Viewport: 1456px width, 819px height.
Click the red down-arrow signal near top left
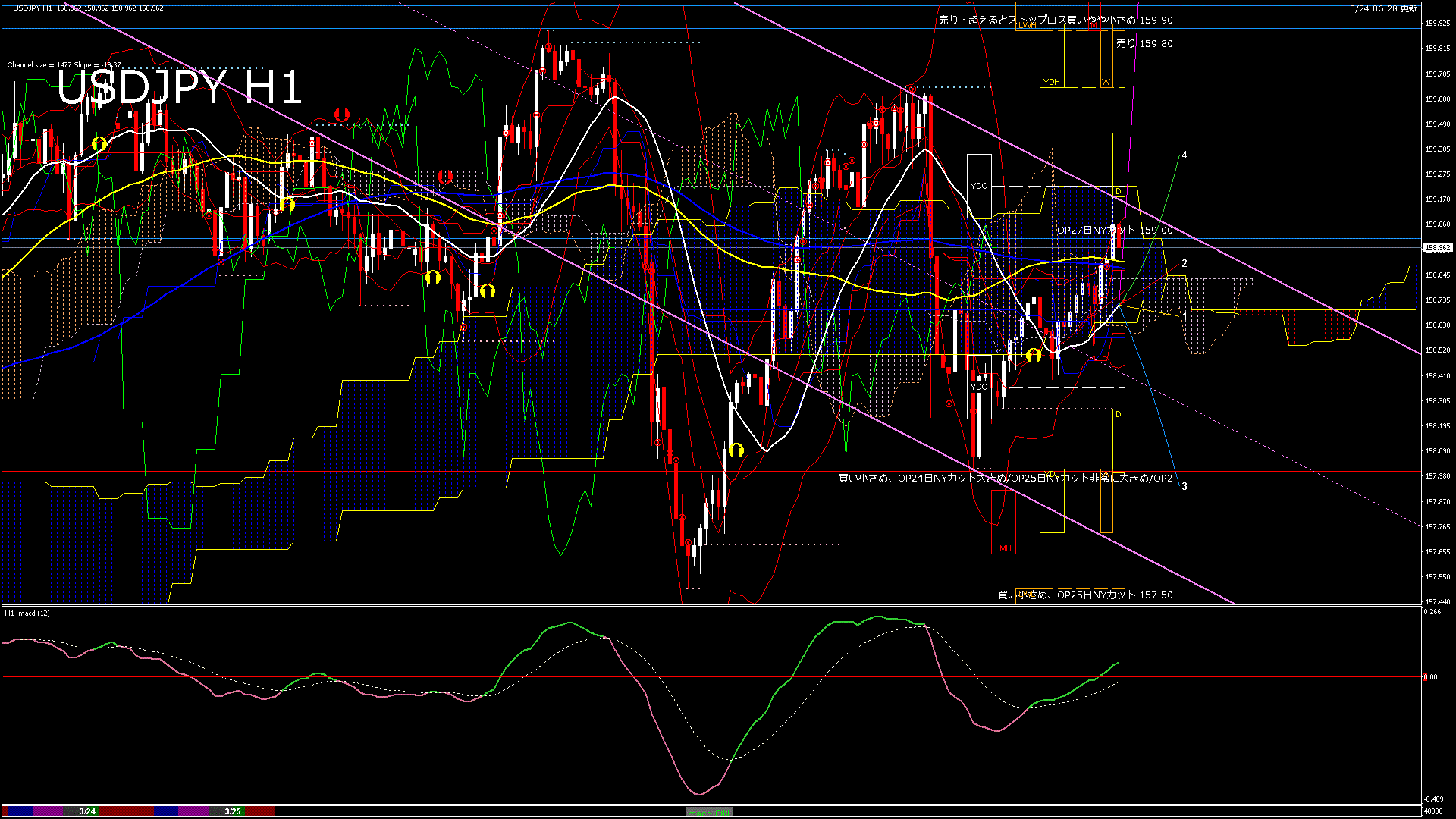[342, 115]
